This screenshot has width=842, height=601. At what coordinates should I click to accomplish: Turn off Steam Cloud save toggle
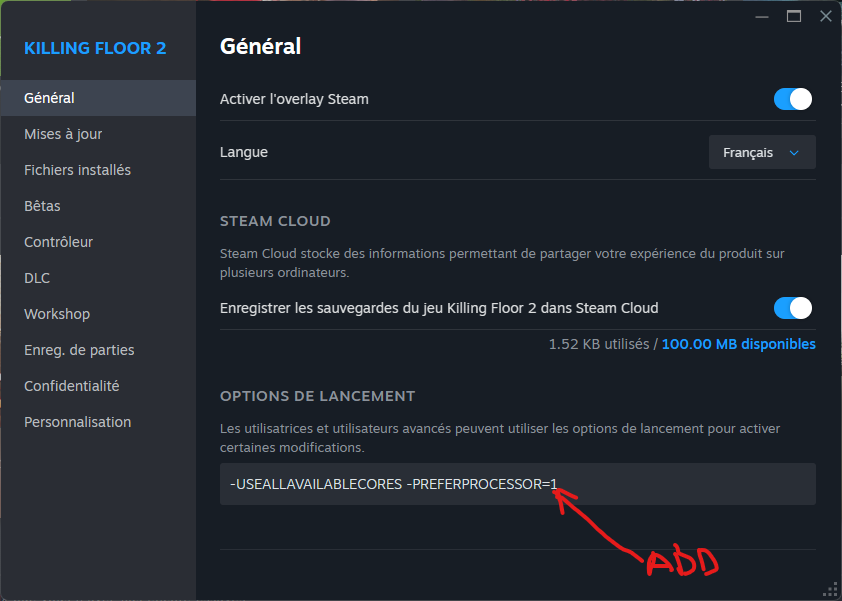click(793, 308)
